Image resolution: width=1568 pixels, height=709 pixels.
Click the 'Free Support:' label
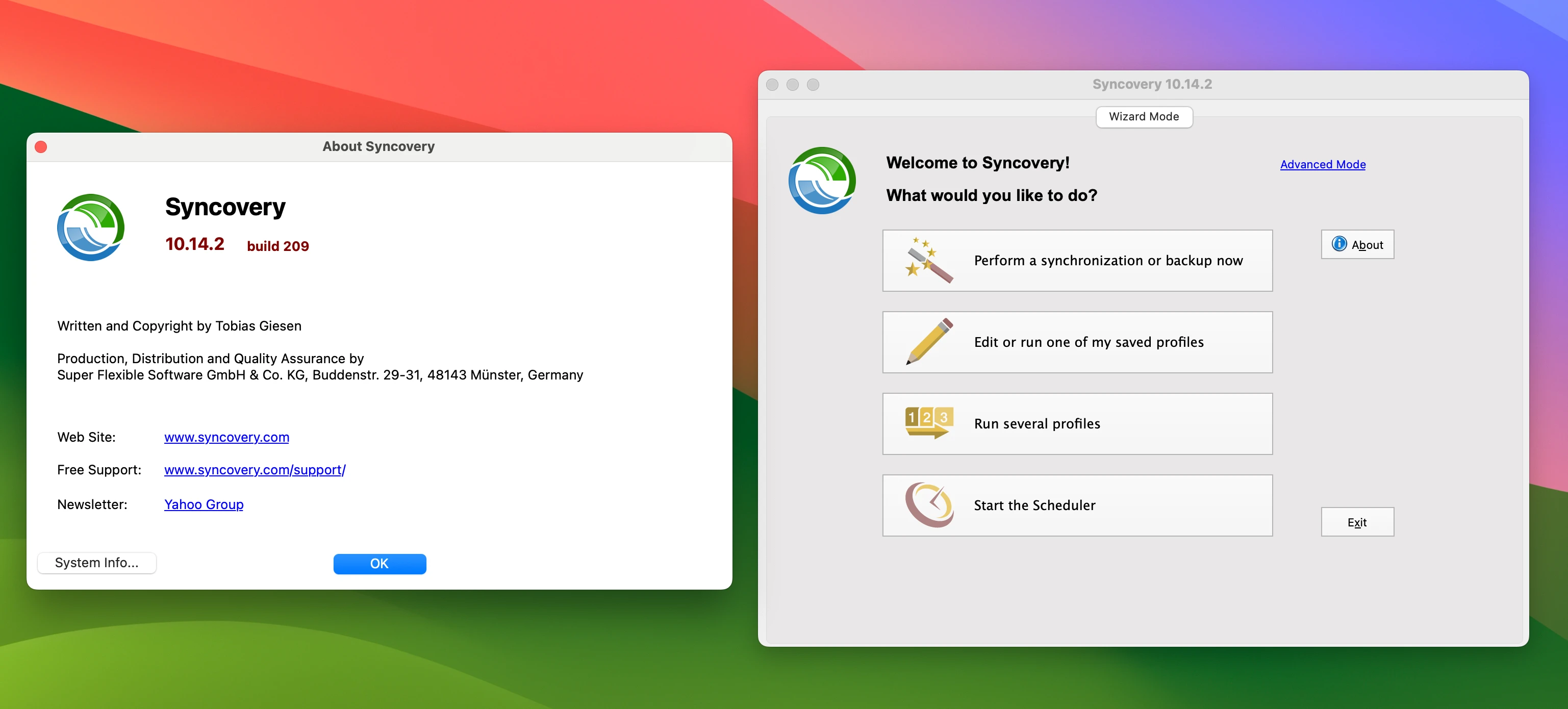tap(99, 470)
